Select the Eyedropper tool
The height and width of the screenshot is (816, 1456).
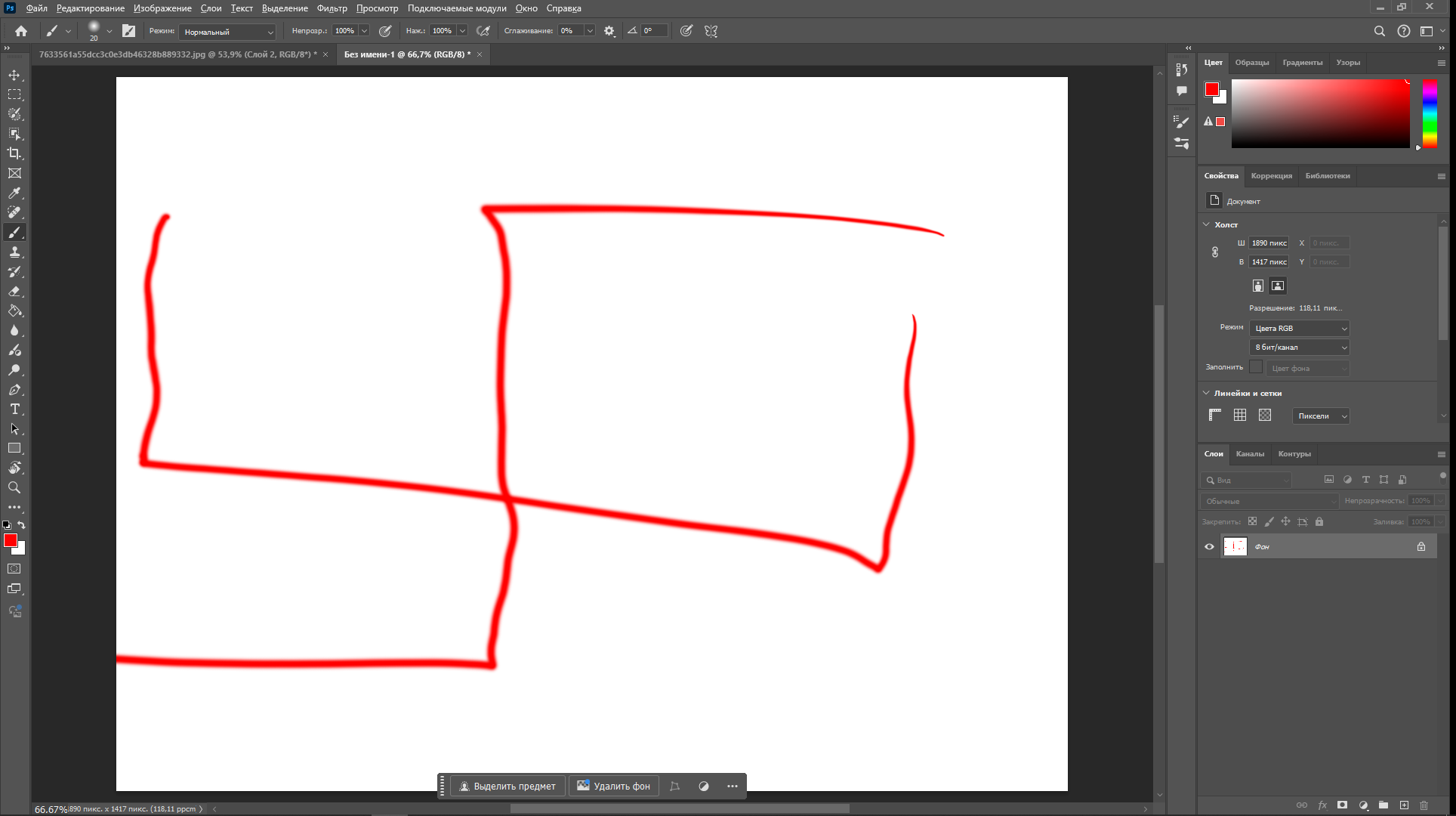14,193
